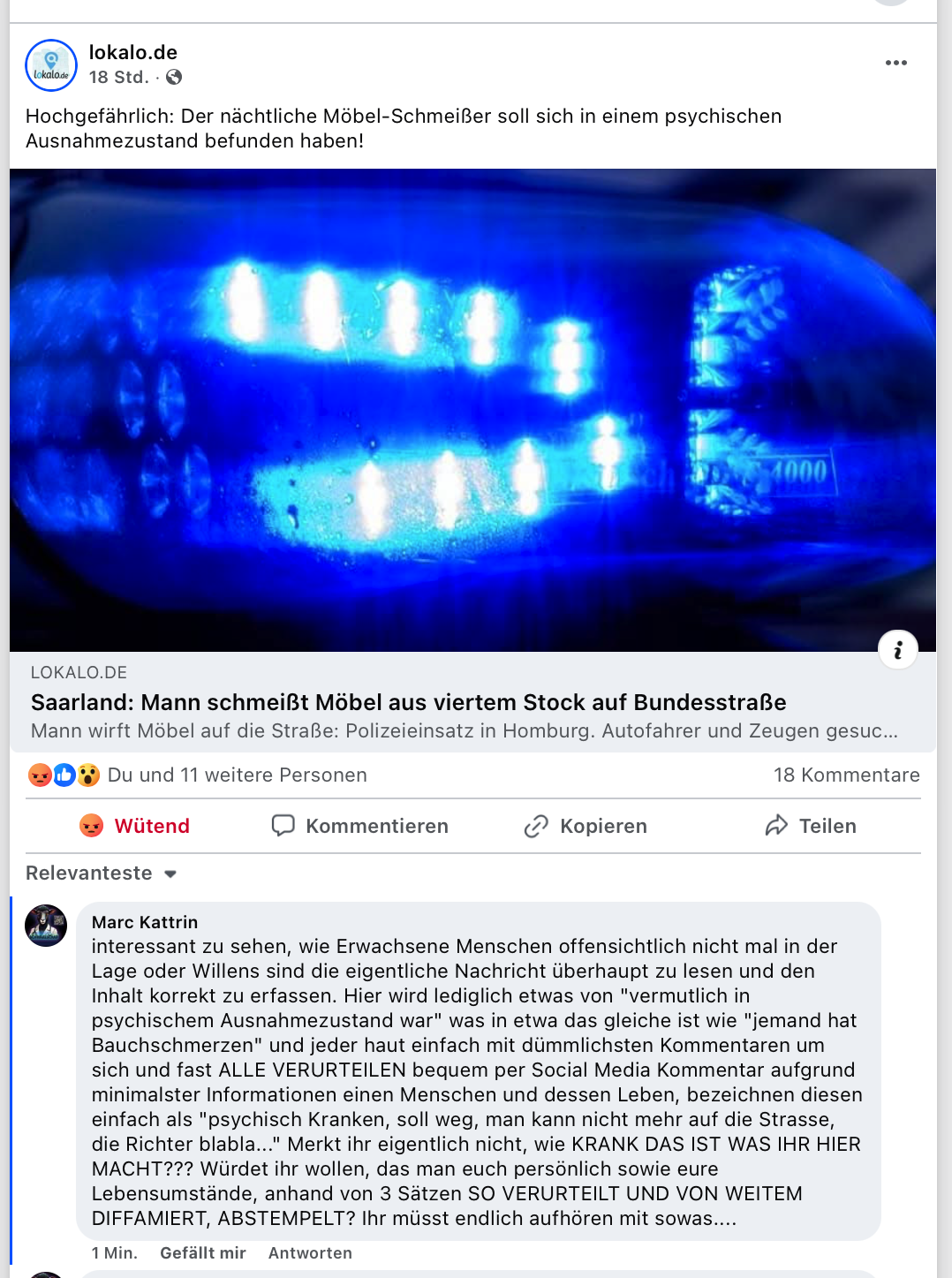The width and height of the screenshot is (952, 1278).
Task: Open the Saarland Möbel article headline
Action: click(409, 702)
